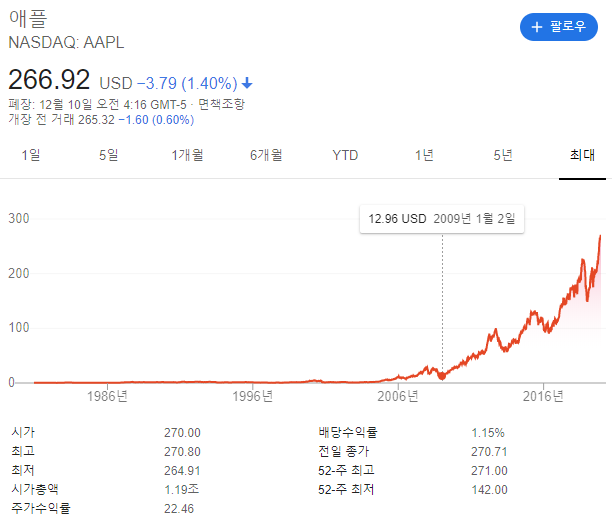The image size is (612, 524).
Task: Show the 1년 chart range
Action: pyautogui.click(x=424, y=155)
